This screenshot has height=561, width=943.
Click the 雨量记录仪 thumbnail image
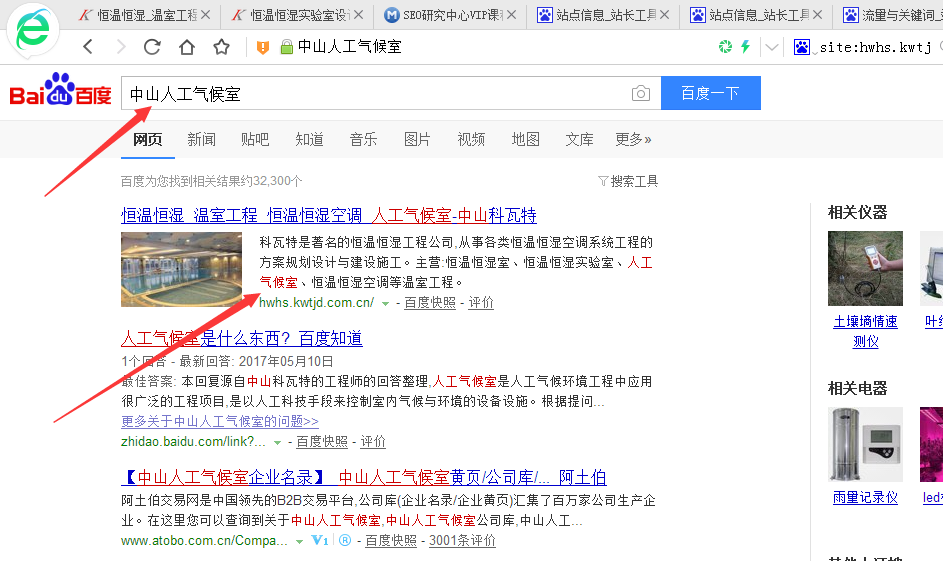click(865, 444)
